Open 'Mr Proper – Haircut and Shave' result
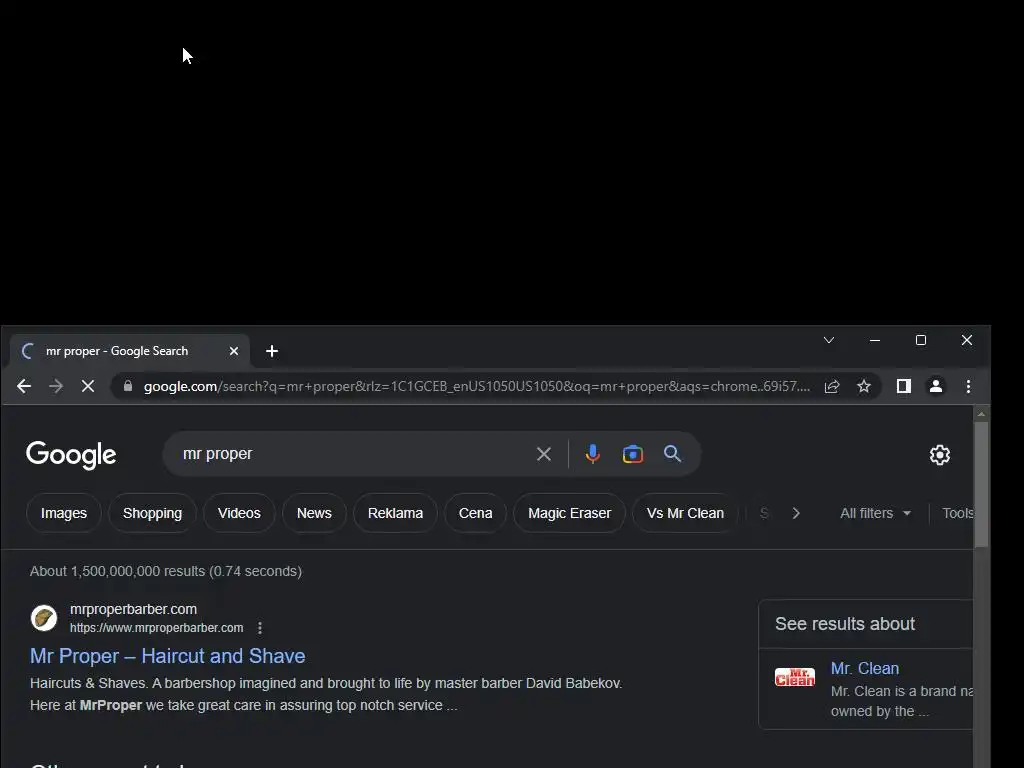 pyautogui.click(x=168, y=656)
